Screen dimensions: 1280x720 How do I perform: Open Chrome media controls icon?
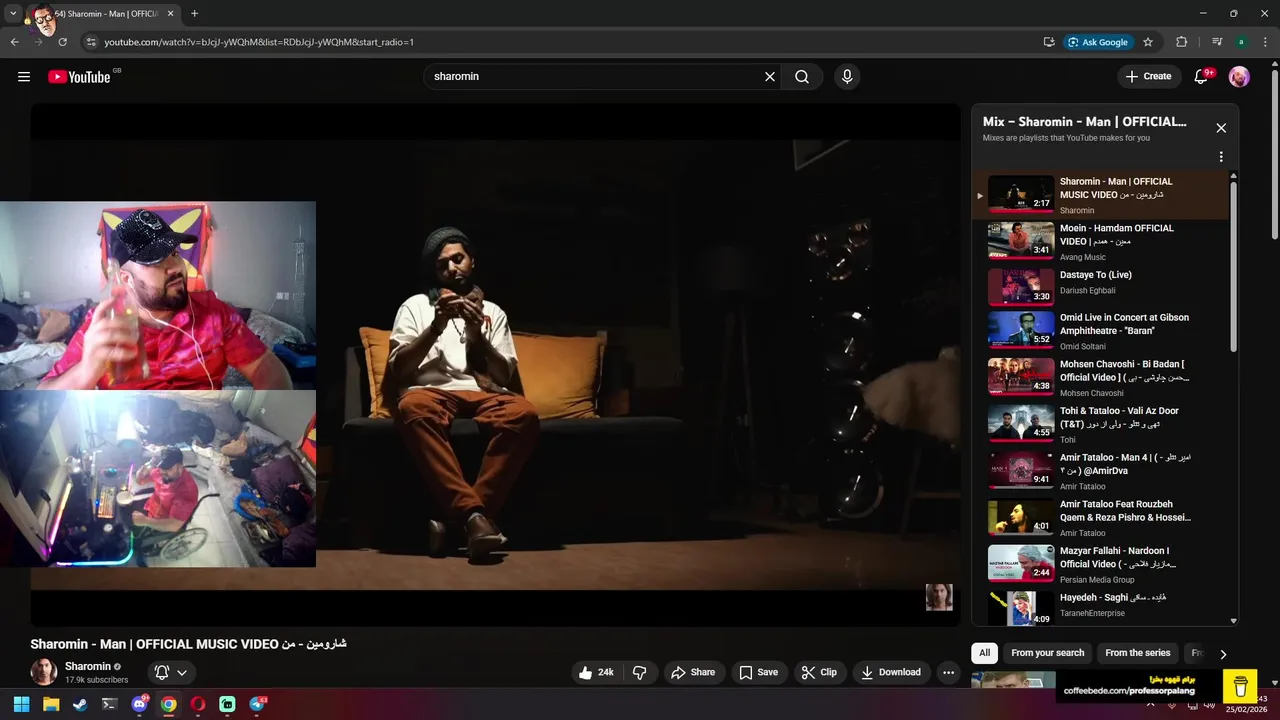1217,42
